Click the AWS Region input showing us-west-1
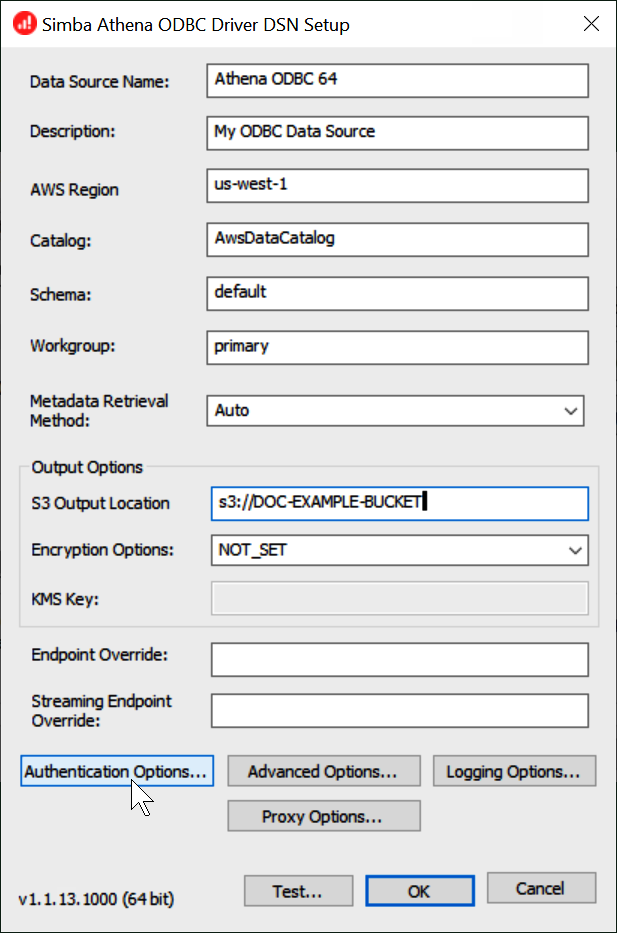Image resolution: width=617 pixels, height=933 pixels. (x=396, y=186)
